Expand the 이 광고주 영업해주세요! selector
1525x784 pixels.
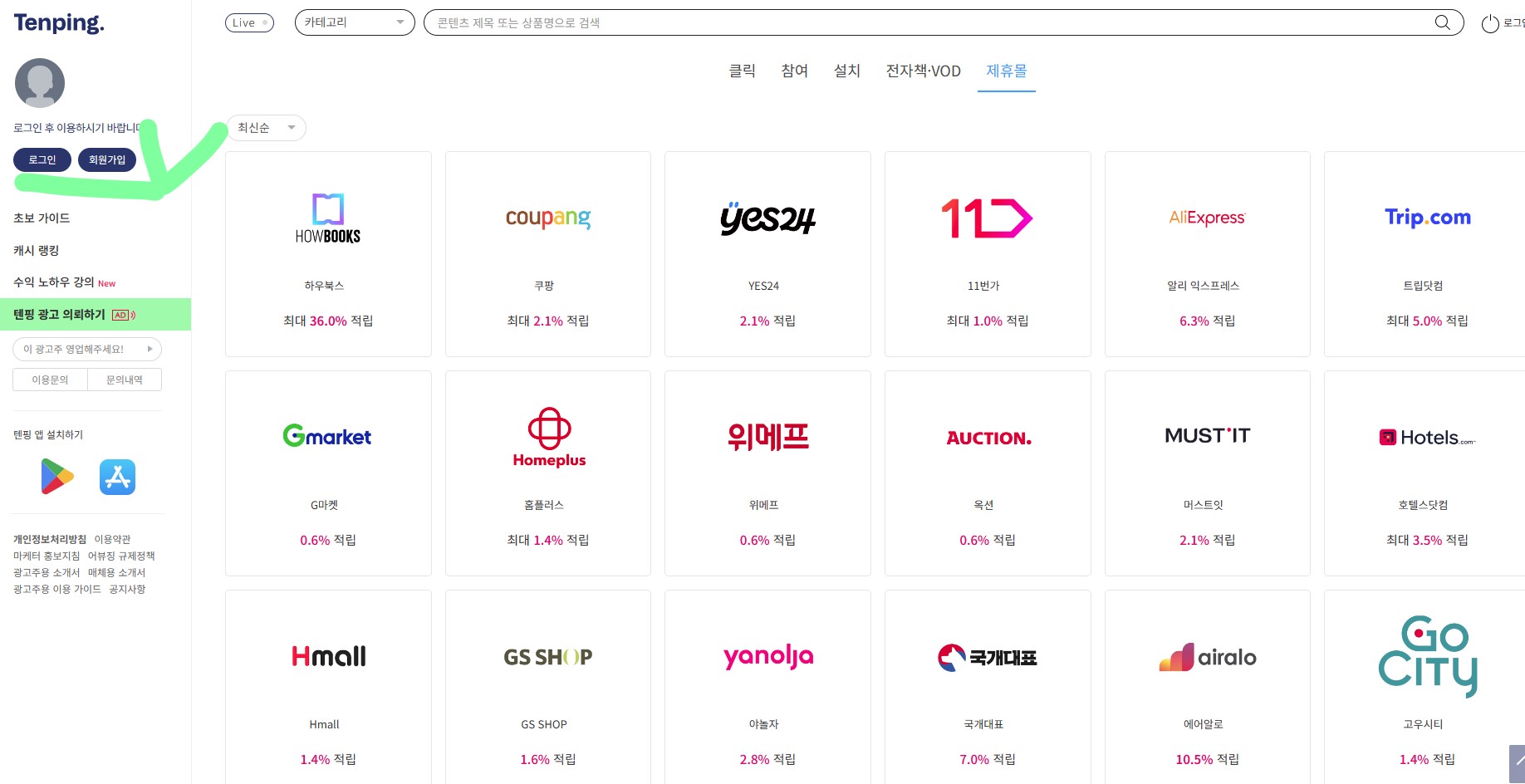pos(87,349)
